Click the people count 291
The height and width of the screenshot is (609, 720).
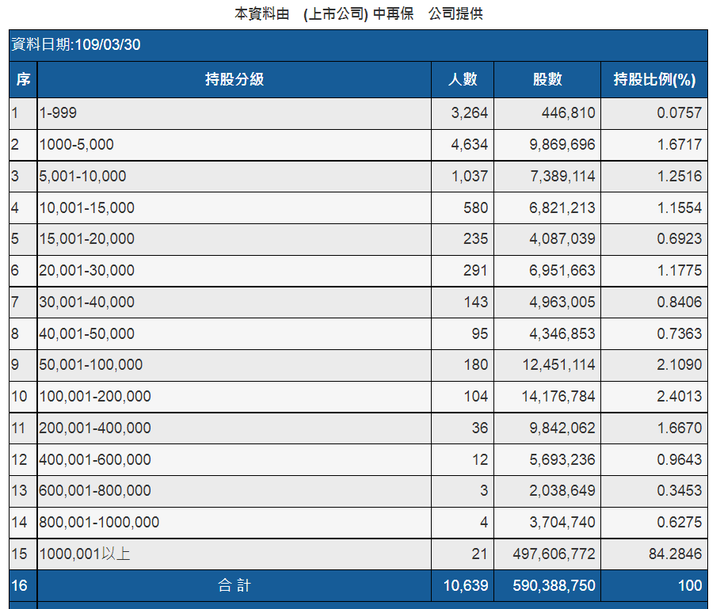point(476,271)
